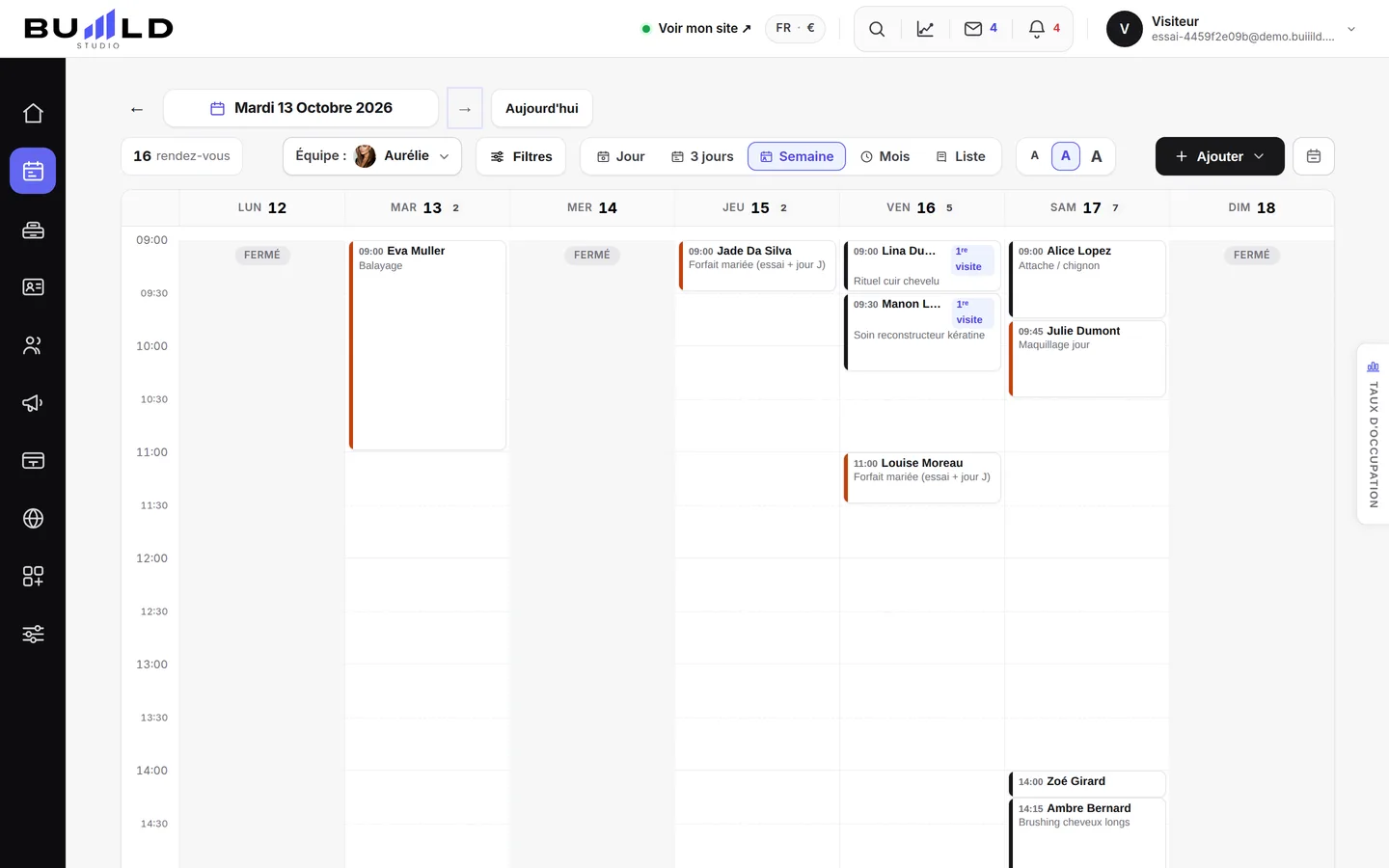Open Ambre Bernard Brushing appointment
The height and width of the screenshot is (868, 1389).
pos(1087,833)
